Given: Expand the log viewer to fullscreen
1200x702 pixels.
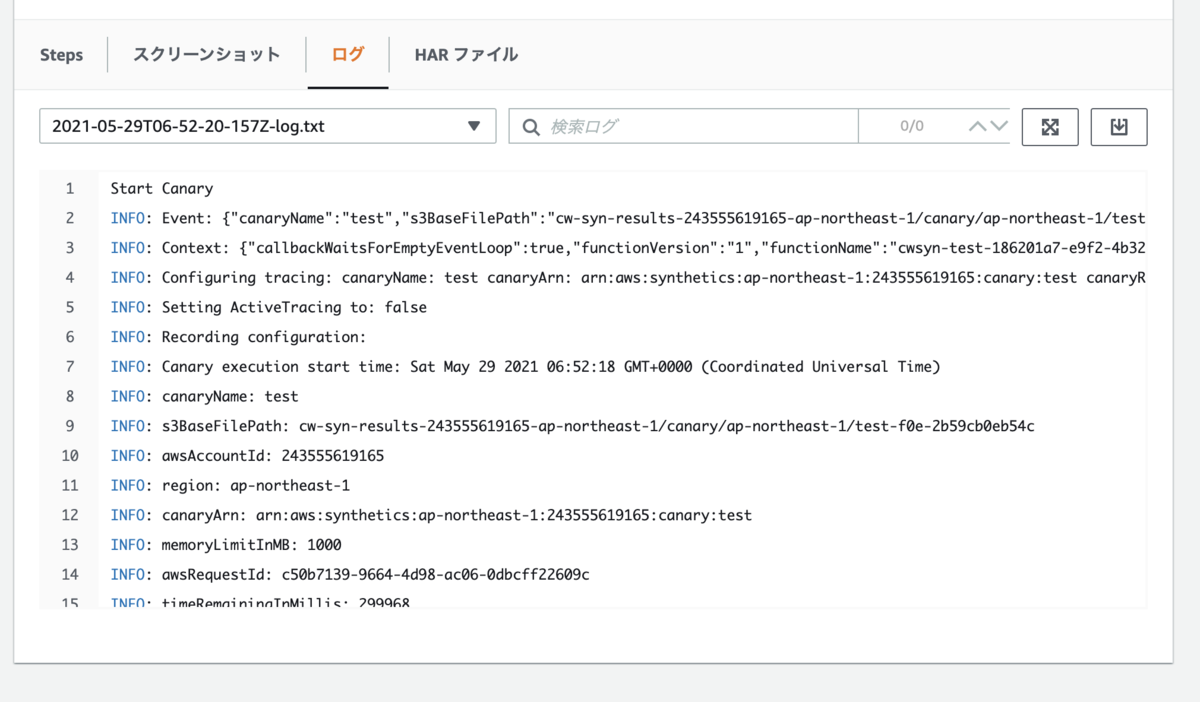Looking at the screenshot, I should (1050, 127).
